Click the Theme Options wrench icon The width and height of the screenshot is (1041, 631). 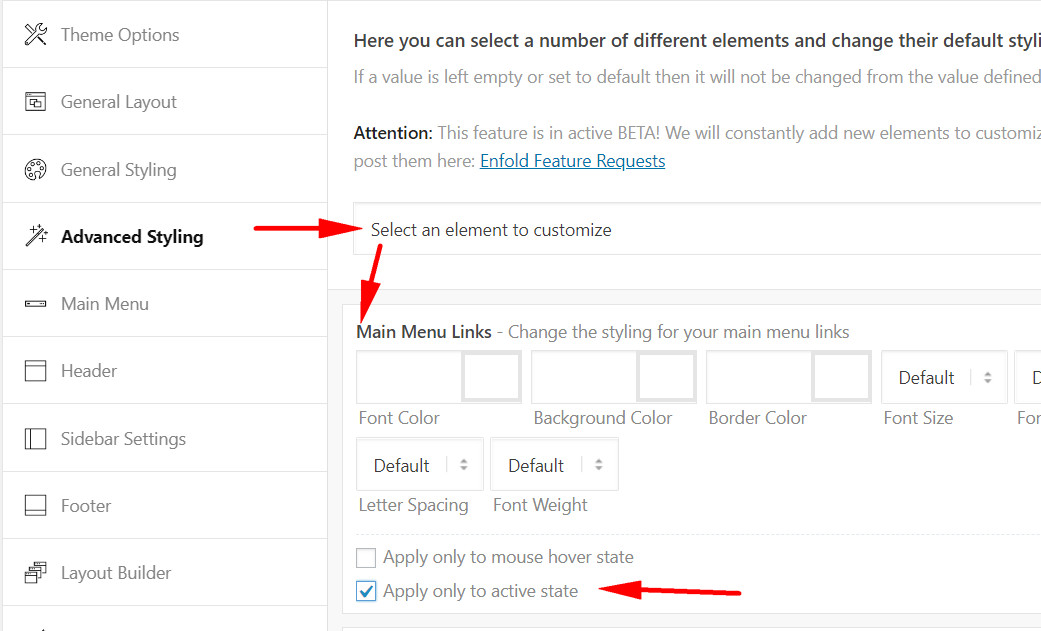pos(36,35)
